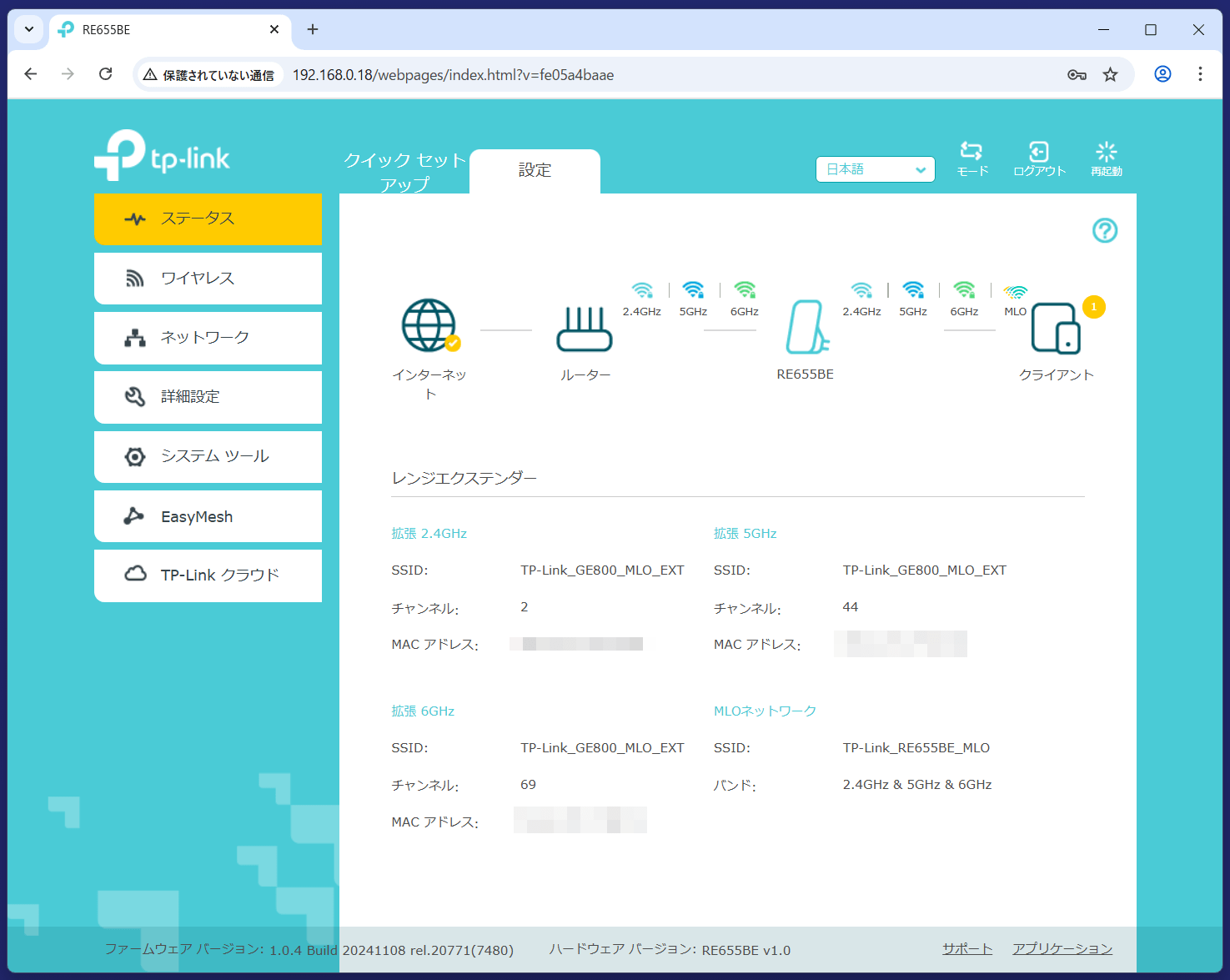Click the address bar URL
The image size is (1230, 980).
pyautogui.click(x=453, y=74)
